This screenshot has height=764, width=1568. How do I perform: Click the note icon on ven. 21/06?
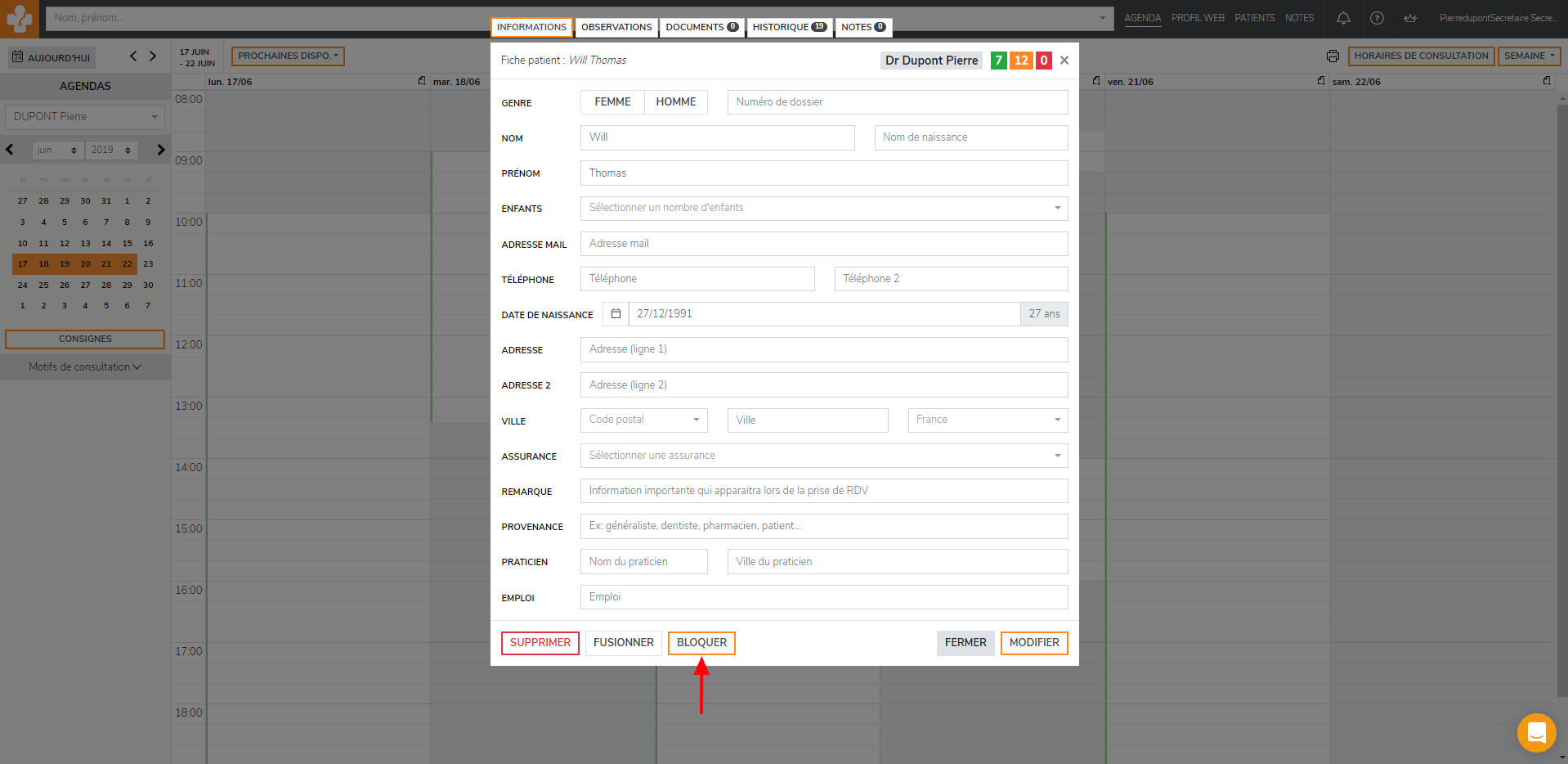point(1321,81)
